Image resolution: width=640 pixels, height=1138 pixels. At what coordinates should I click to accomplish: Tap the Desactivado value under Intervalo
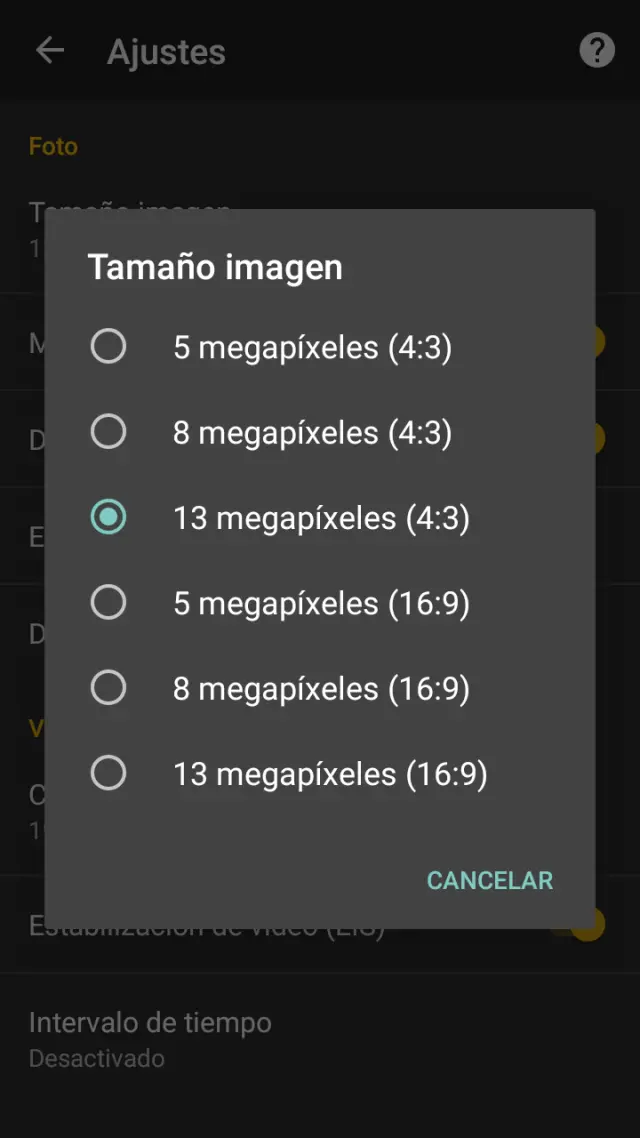pos(96,1058)
